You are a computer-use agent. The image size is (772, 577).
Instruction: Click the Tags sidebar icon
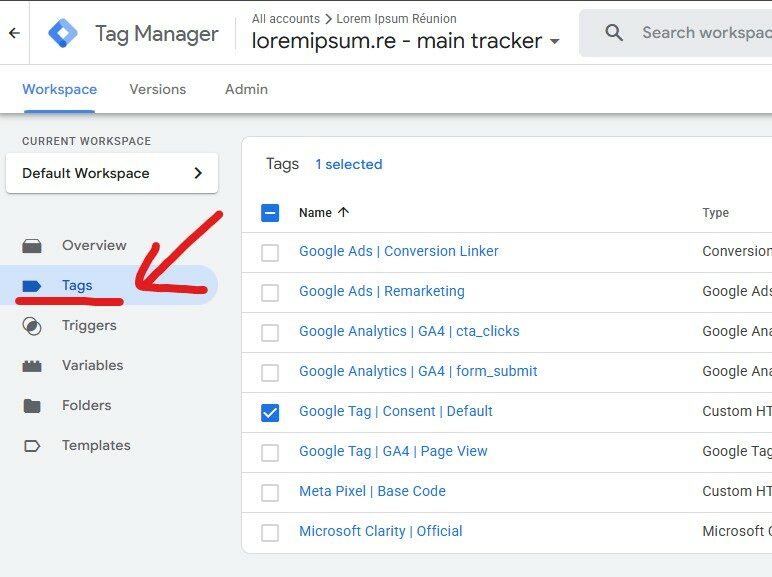pos(32,286)
